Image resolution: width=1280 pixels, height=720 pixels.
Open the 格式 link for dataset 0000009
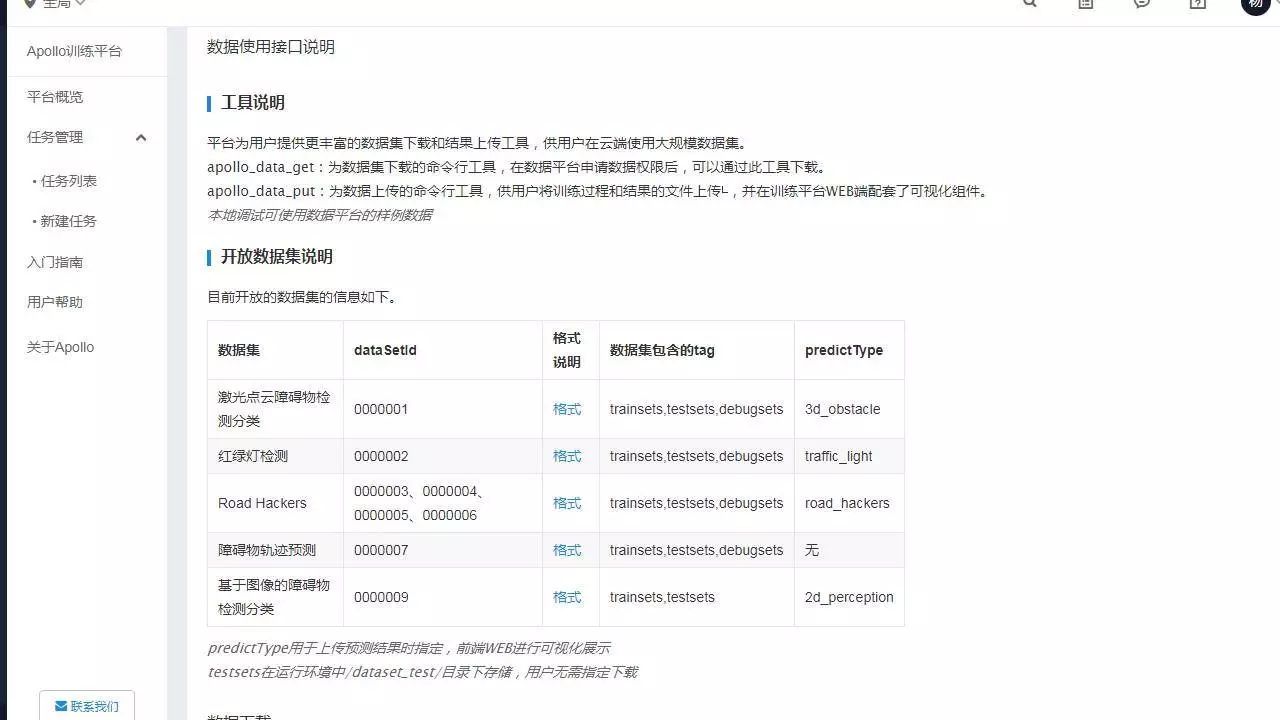567,597
